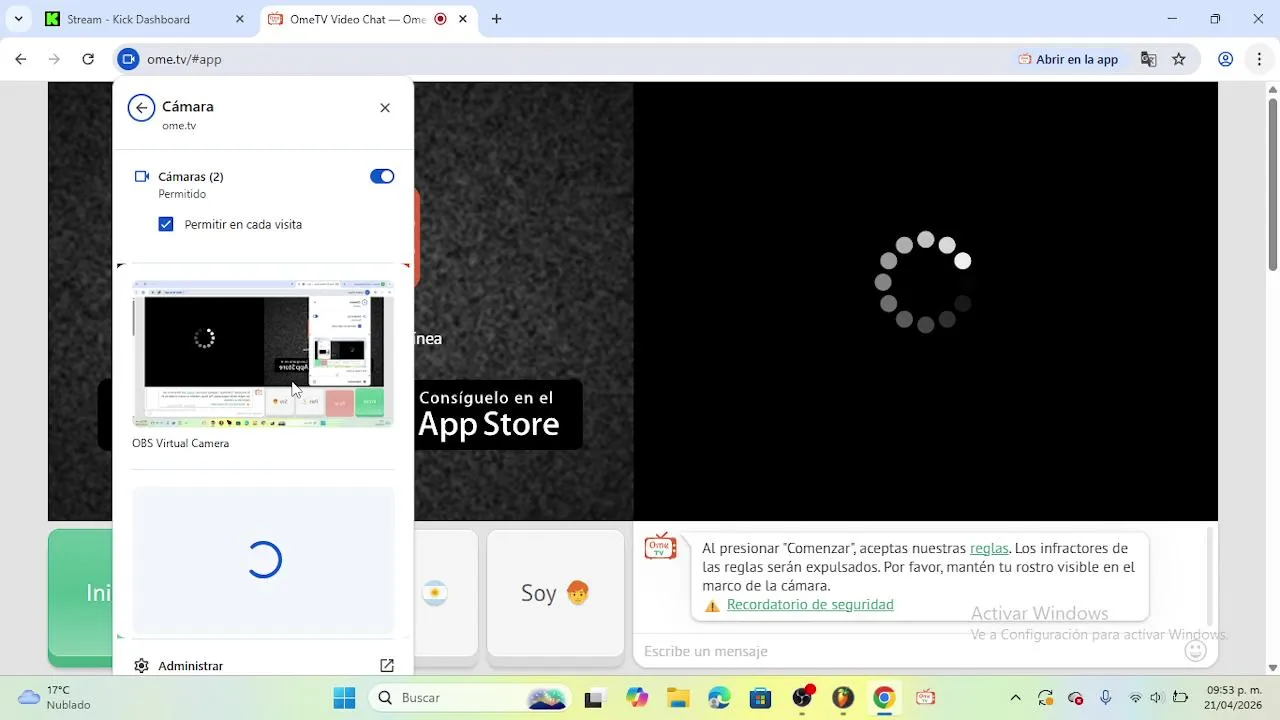1280x720 pixels.
Task: Click Abrir en la app button
Action: [x=1068, y=59]
